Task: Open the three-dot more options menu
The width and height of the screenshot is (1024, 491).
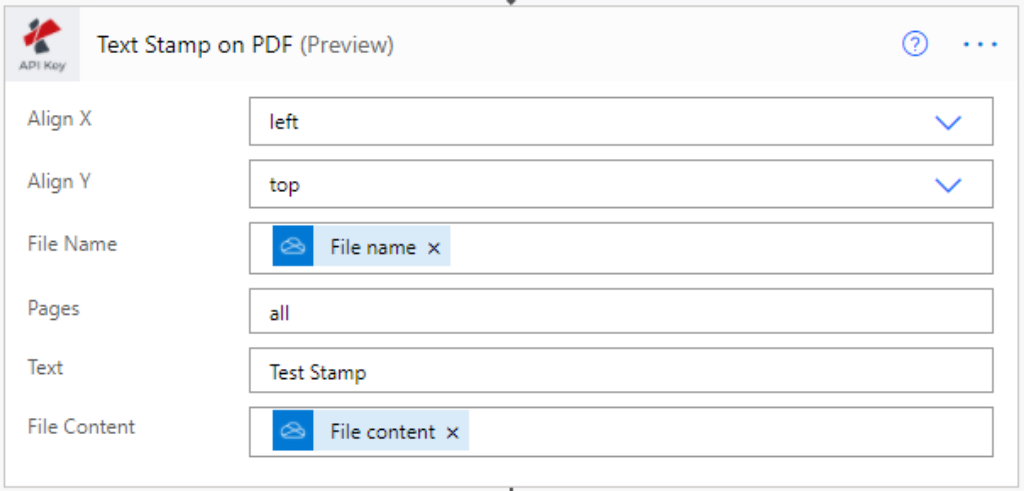Action: (x=980, y=45)
